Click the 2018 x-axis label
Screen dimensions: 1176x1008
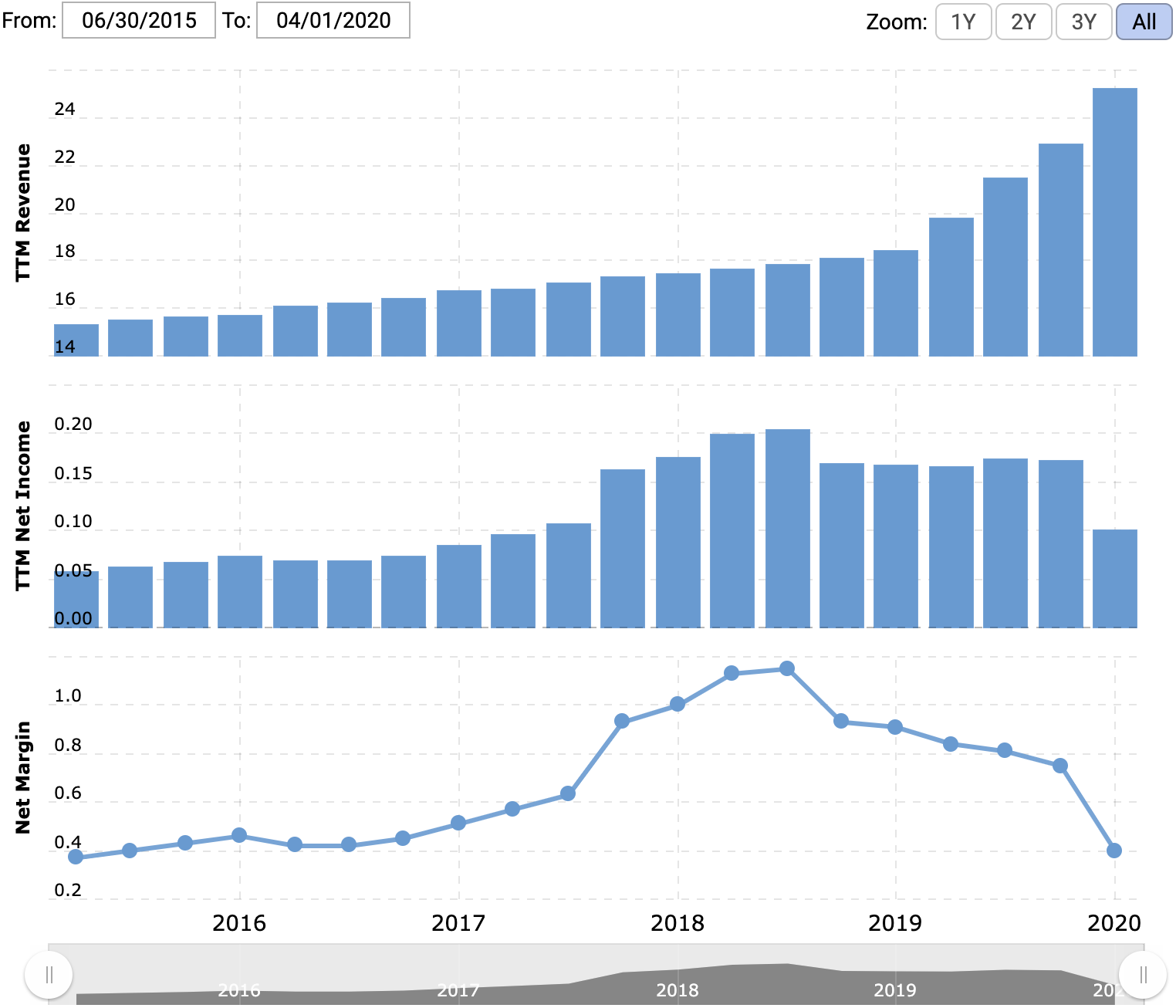pyautogui.click(x=678, y=923)
